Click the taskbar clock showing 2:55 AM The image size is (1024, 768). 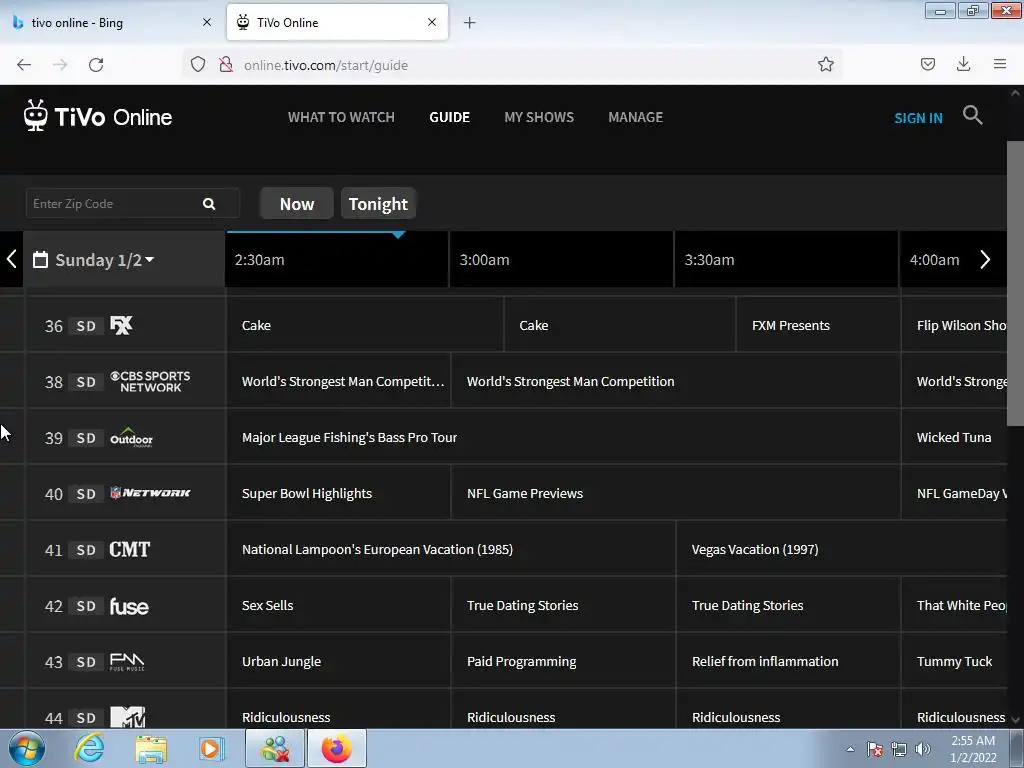click(x=973, y=749)
